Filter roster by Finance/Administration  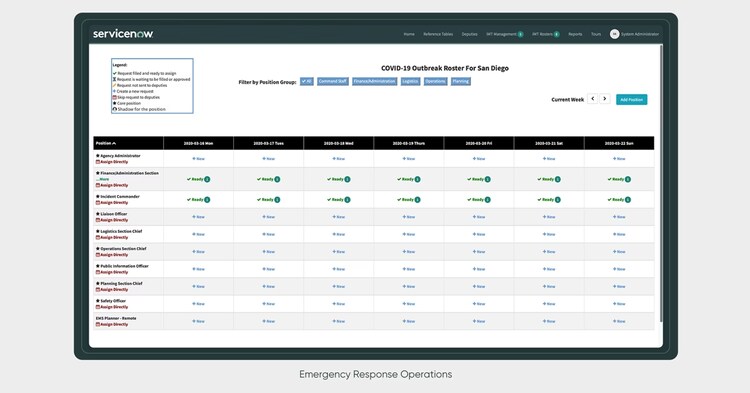(375, 81)
